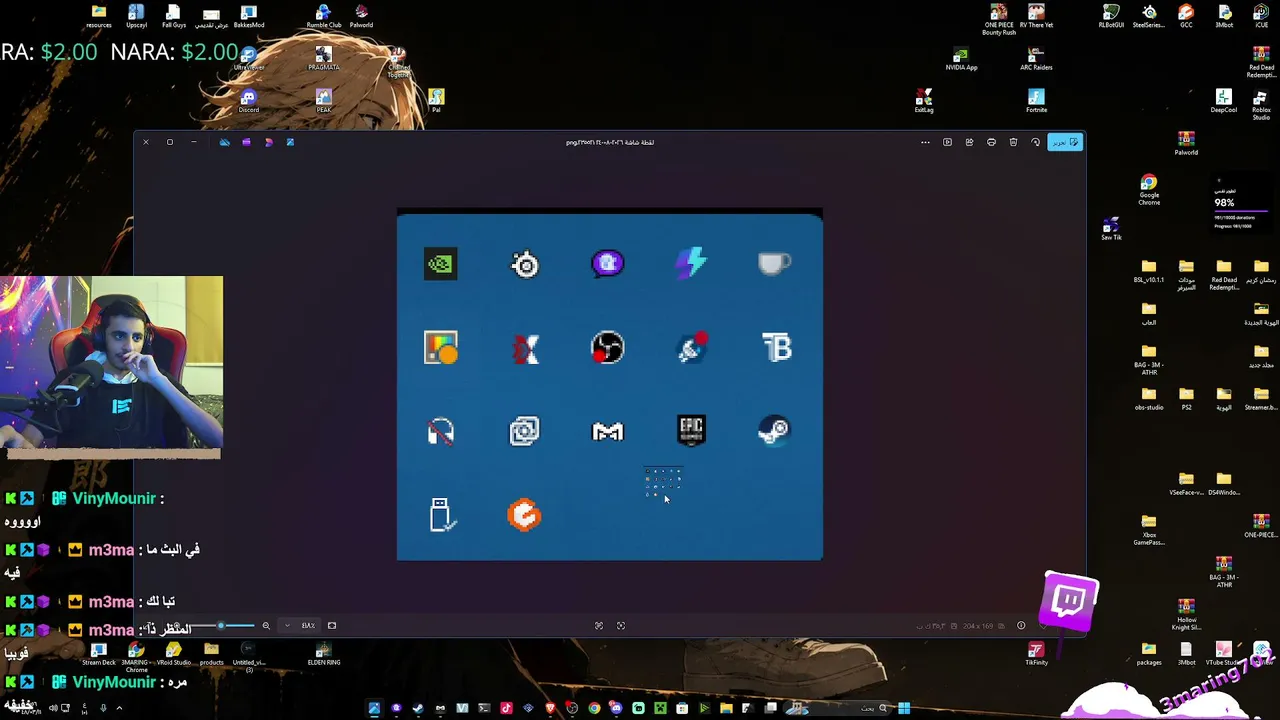Open the ARC Raiders desktop shortcut
The image size is (1280, 720).
pos(1036,58)
